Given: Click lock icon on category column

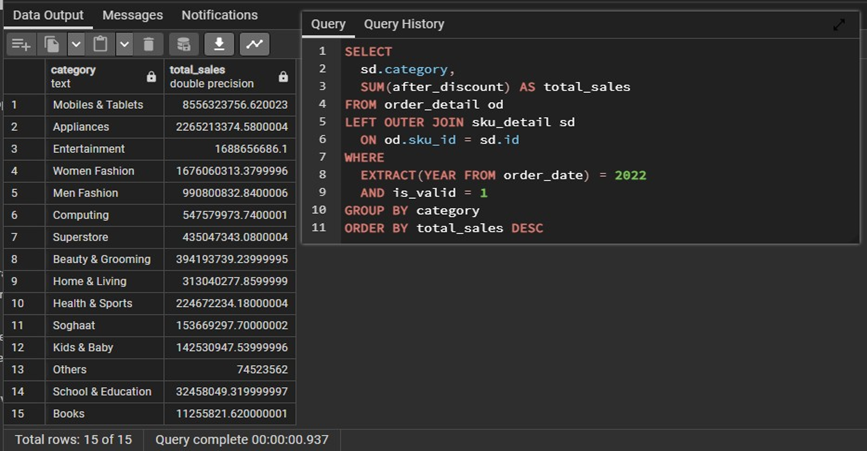Looking at the screenshot, I should (151, 77).
